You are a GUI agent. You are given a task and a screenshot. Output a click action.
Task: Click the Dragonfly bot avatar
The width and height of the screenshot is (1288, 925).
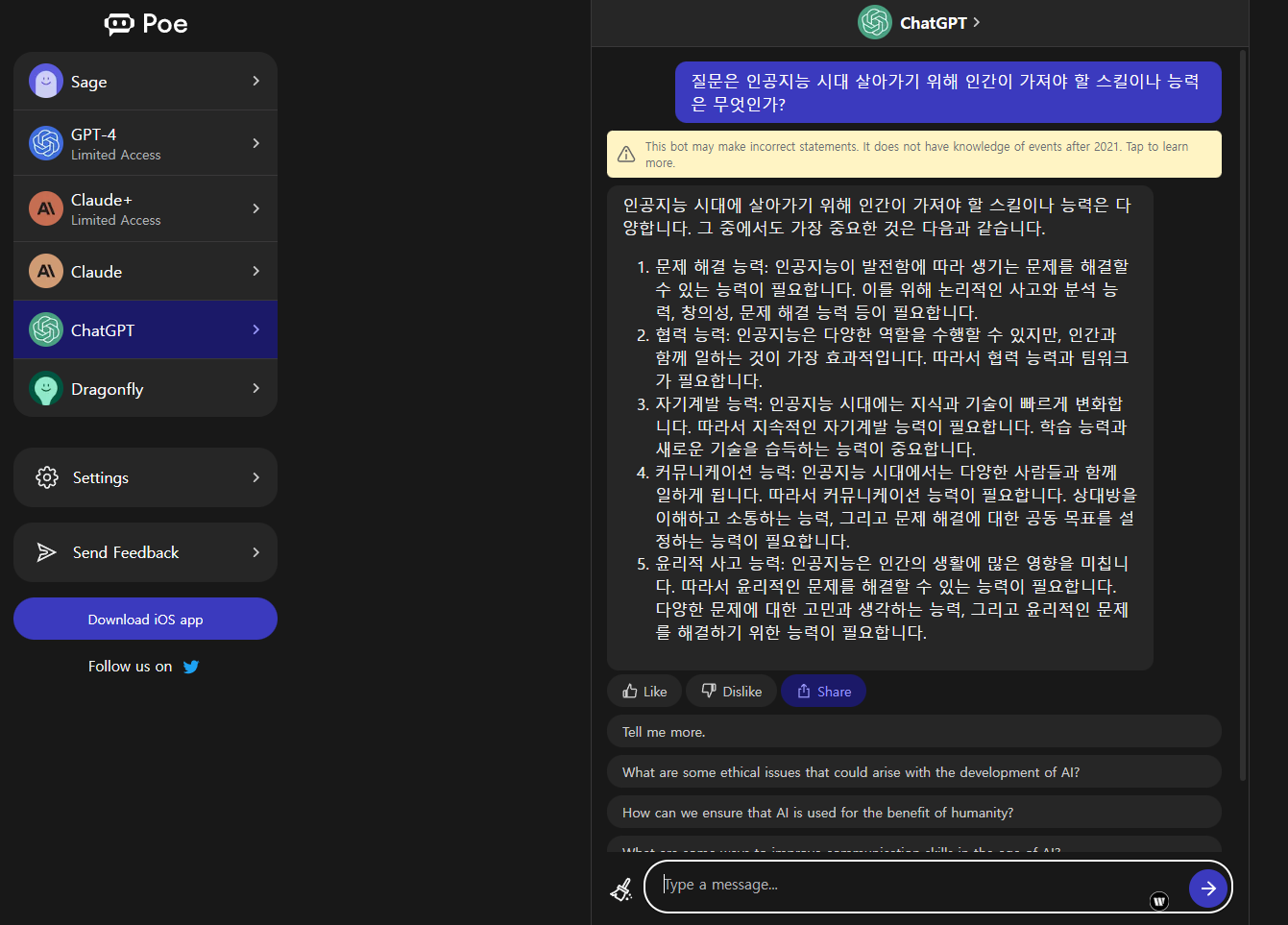tap(46, 389)
